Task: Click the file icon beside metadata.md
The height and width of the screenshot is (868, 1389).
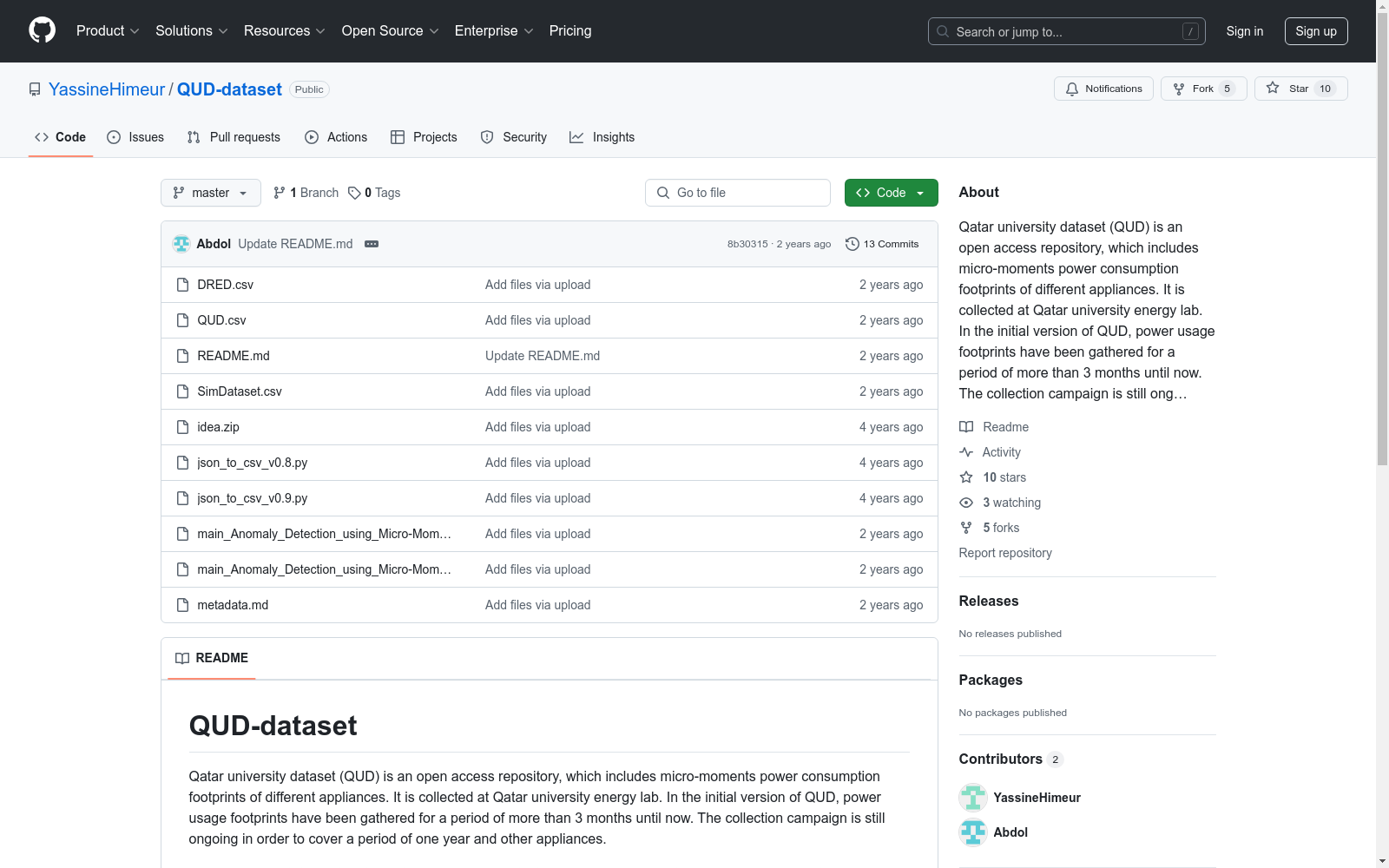Action: click(182, 605)
